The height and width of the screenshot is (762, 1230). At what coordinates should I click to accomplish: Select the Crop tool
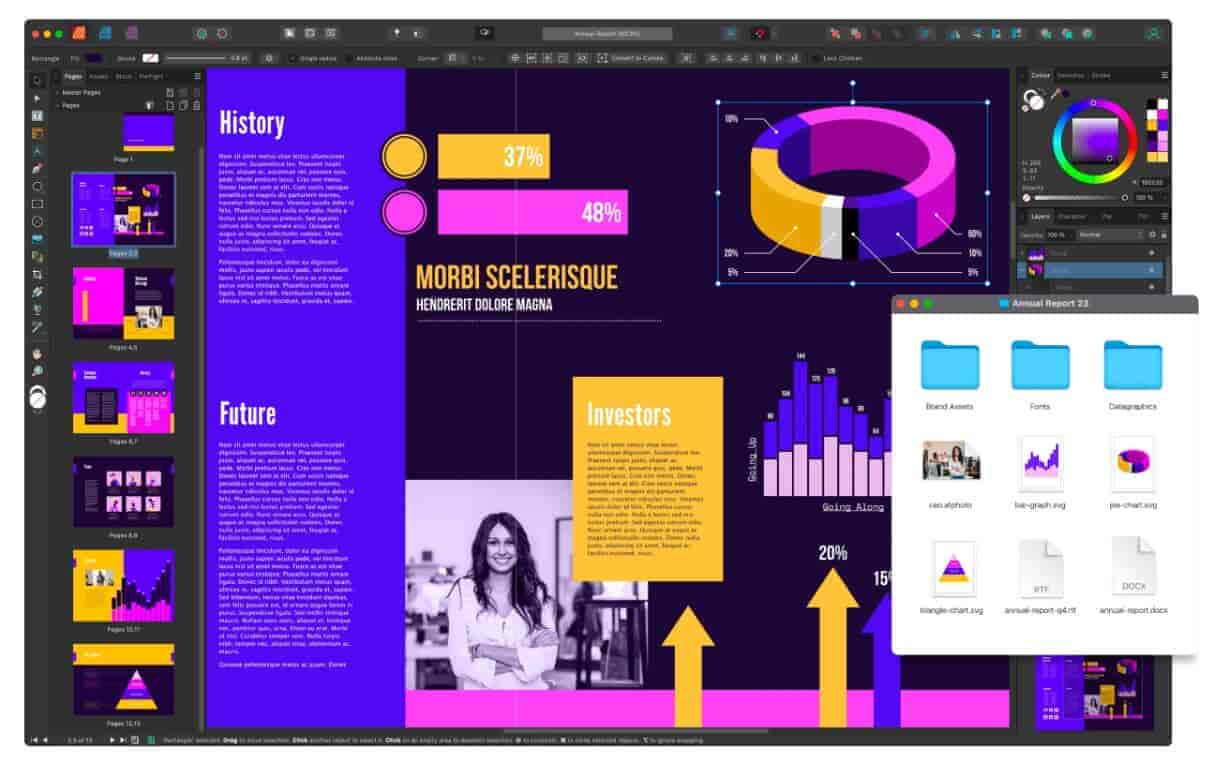click(x=37, y=274)
